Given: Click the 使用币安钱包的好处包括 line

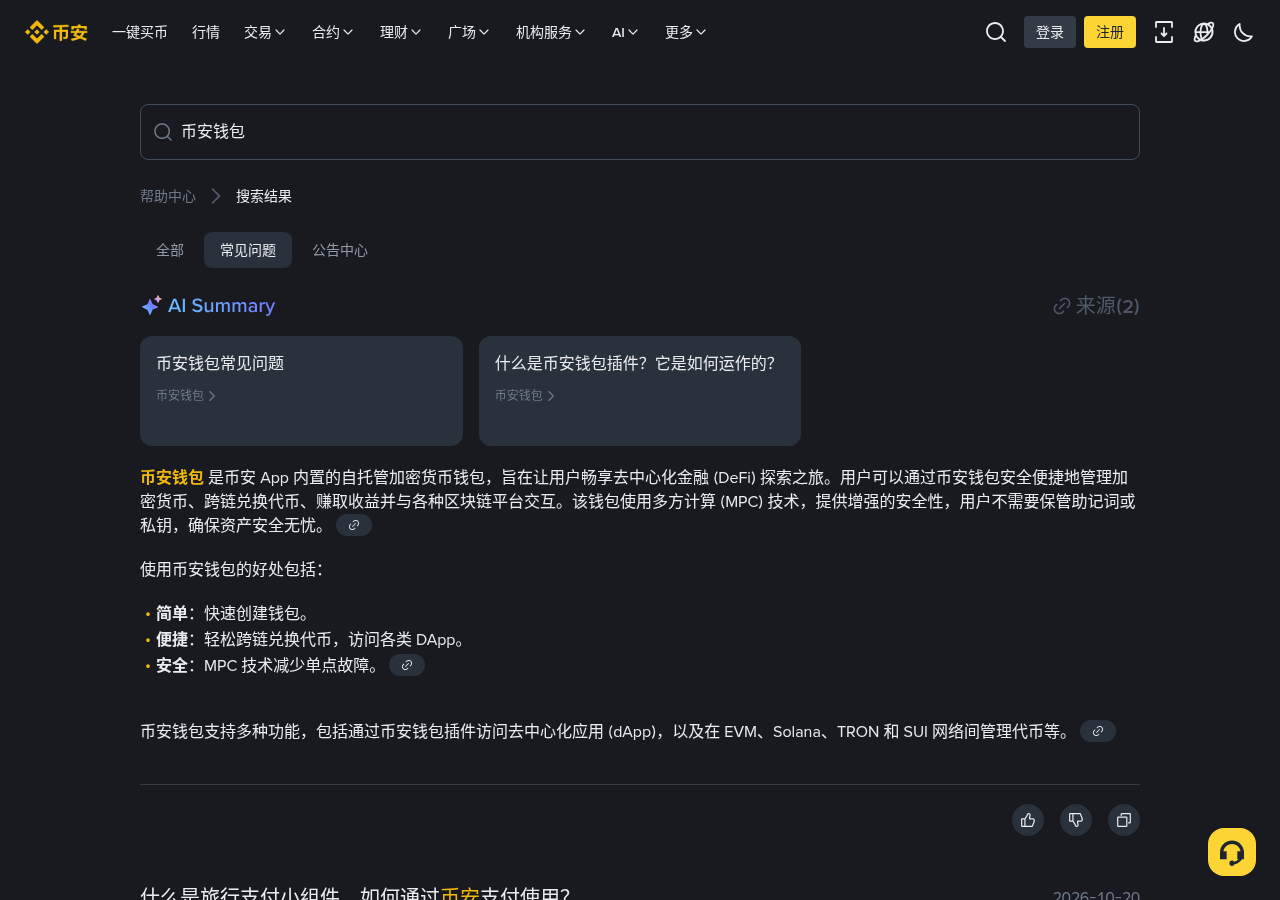Looking at the screenshot, I should (x=232, y=569).
